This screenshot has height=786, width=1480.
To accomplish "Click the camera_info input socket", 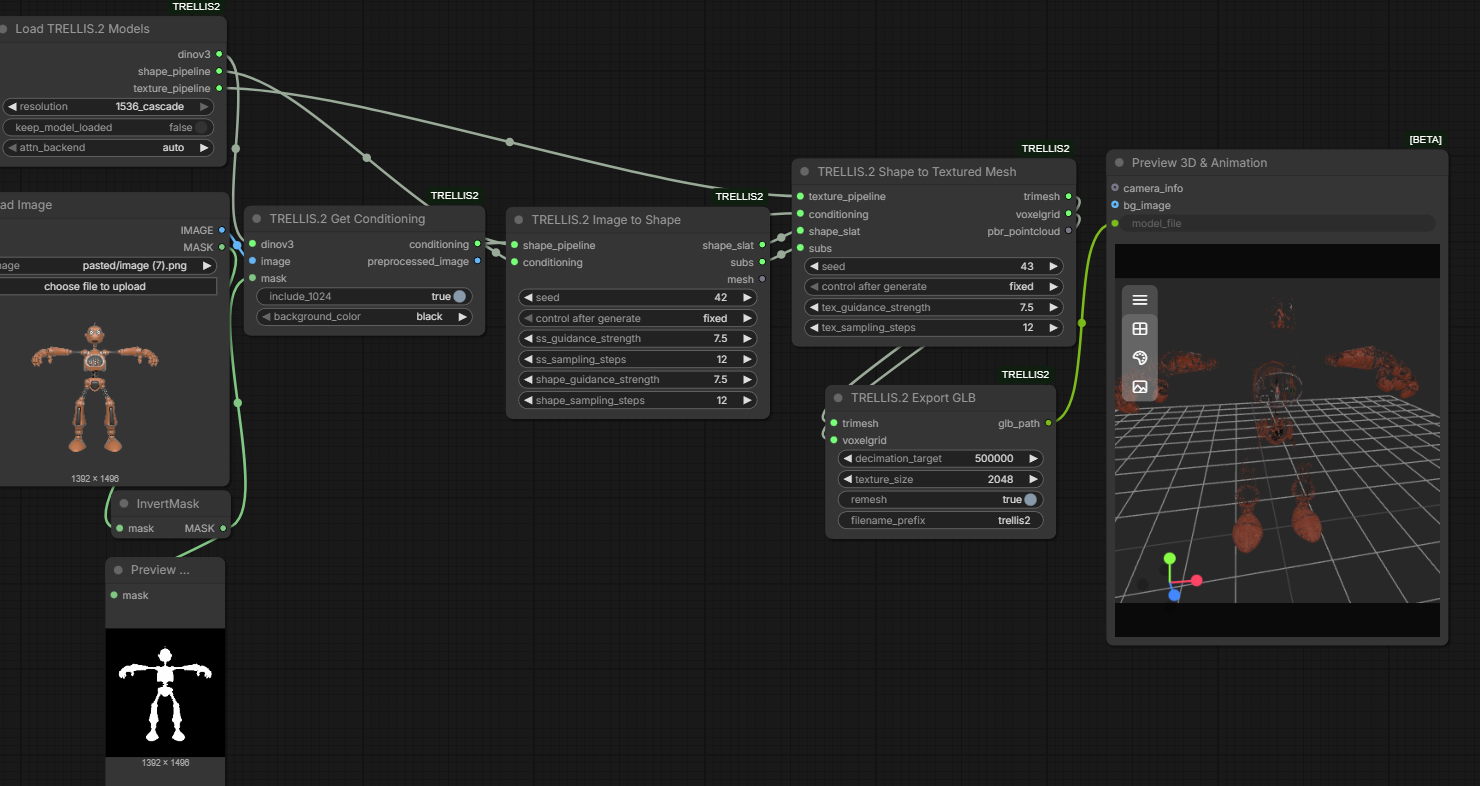I will tap(1115, 188).
